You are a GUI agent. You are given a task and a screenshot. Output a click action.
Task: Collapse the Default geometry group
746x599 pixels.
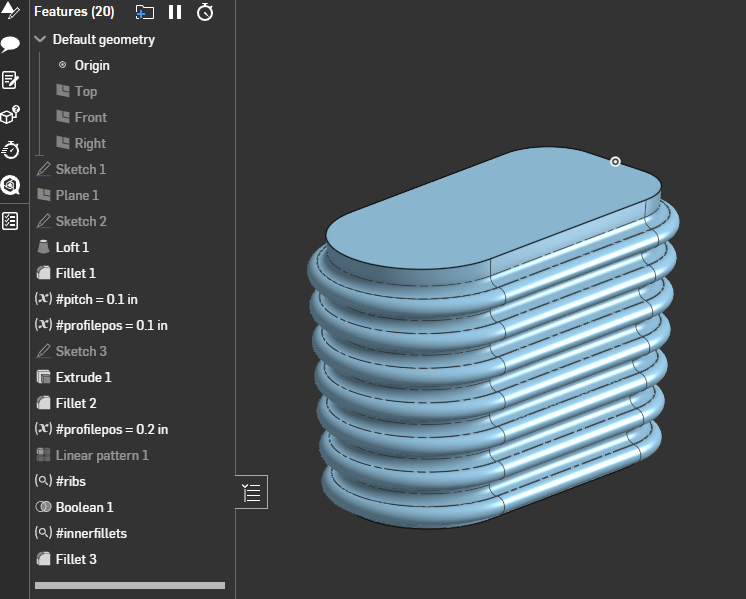click(40, 39)
